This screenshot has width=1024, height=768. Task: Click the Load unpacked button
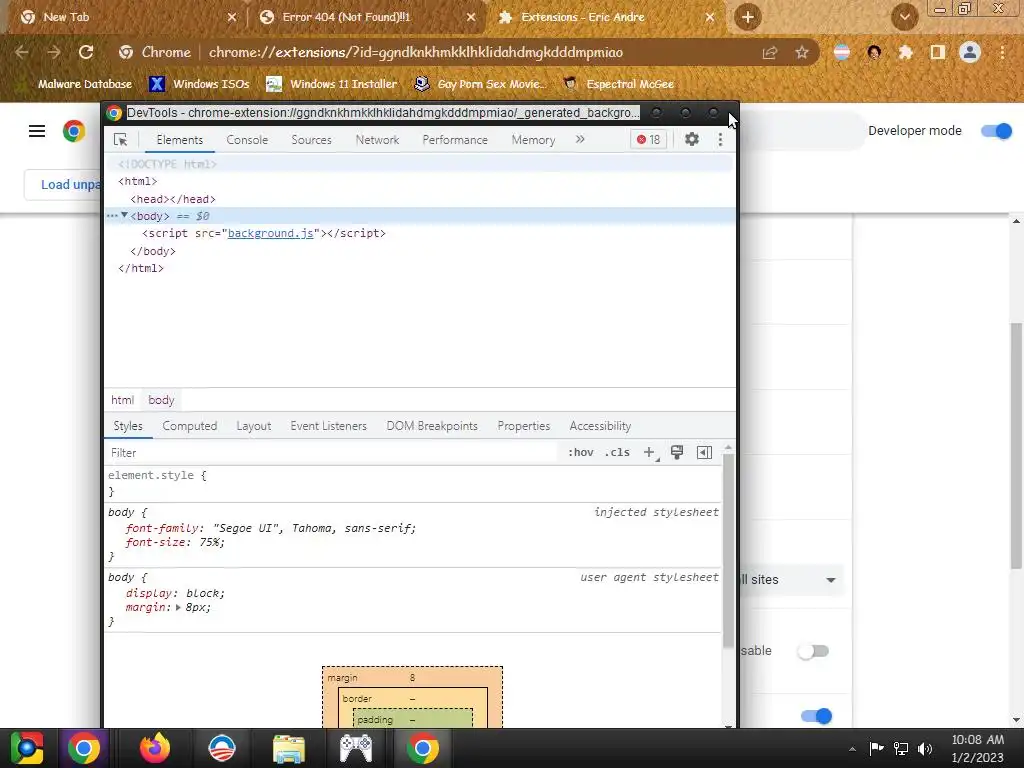63,185
